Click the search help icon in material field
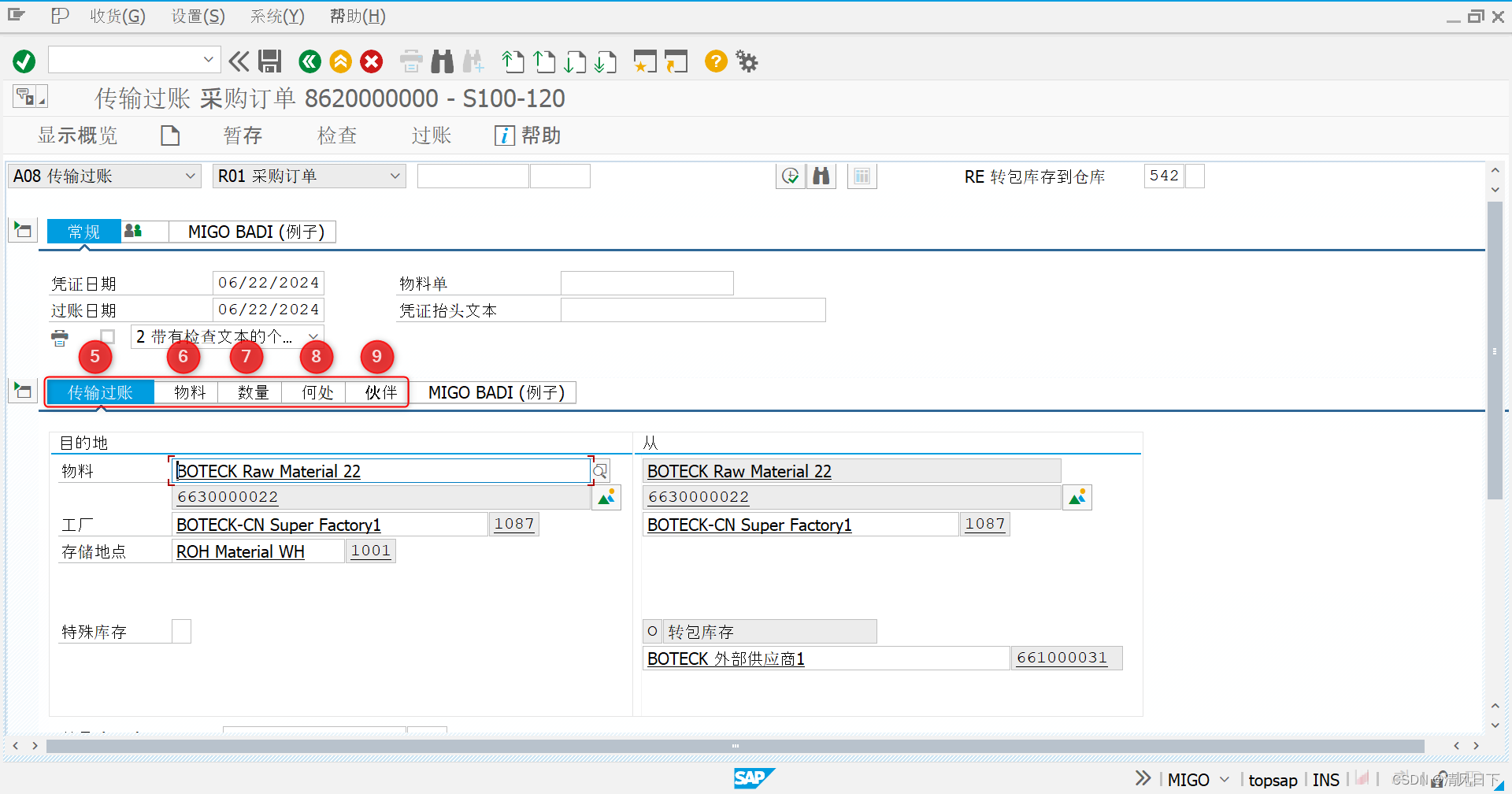This screenshot has height=794, width=1512. pos(600,471)
